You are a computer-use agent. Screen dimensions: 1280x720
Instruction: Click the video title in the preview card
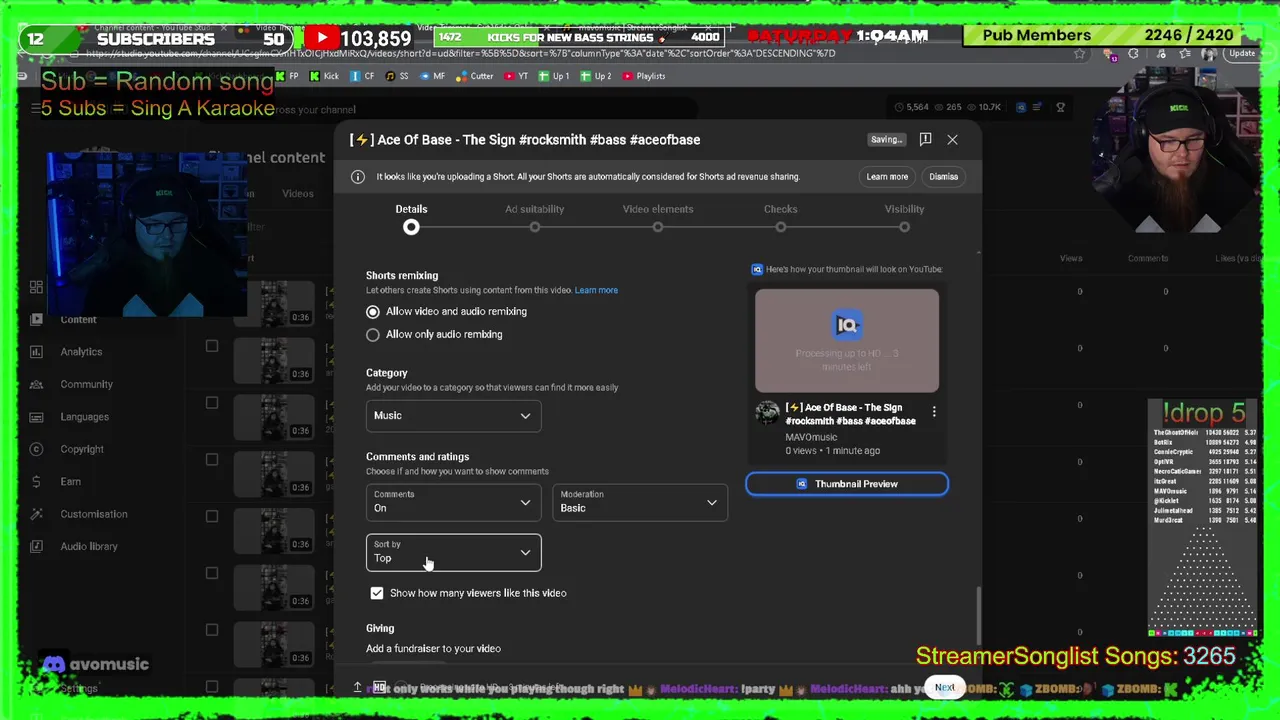point(850,414)
